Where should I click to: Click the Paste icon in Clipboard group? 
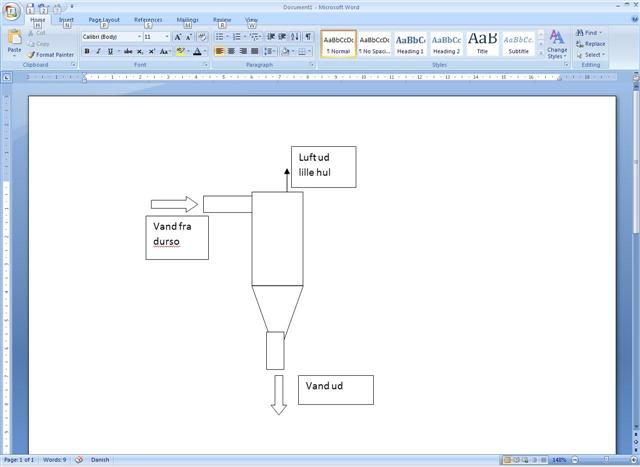pos(14,40)
